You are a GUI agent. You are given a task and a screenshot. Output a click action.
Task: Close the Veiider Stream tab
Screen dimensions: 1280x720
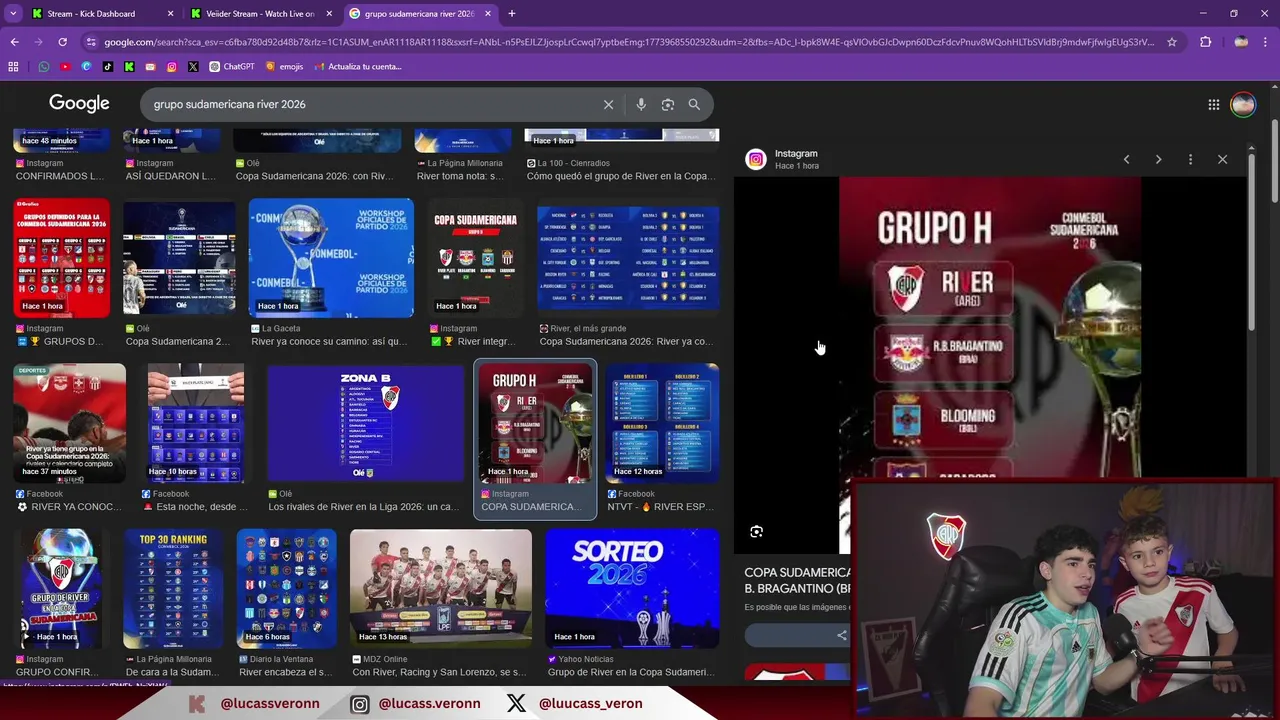(x=329, y=14)
